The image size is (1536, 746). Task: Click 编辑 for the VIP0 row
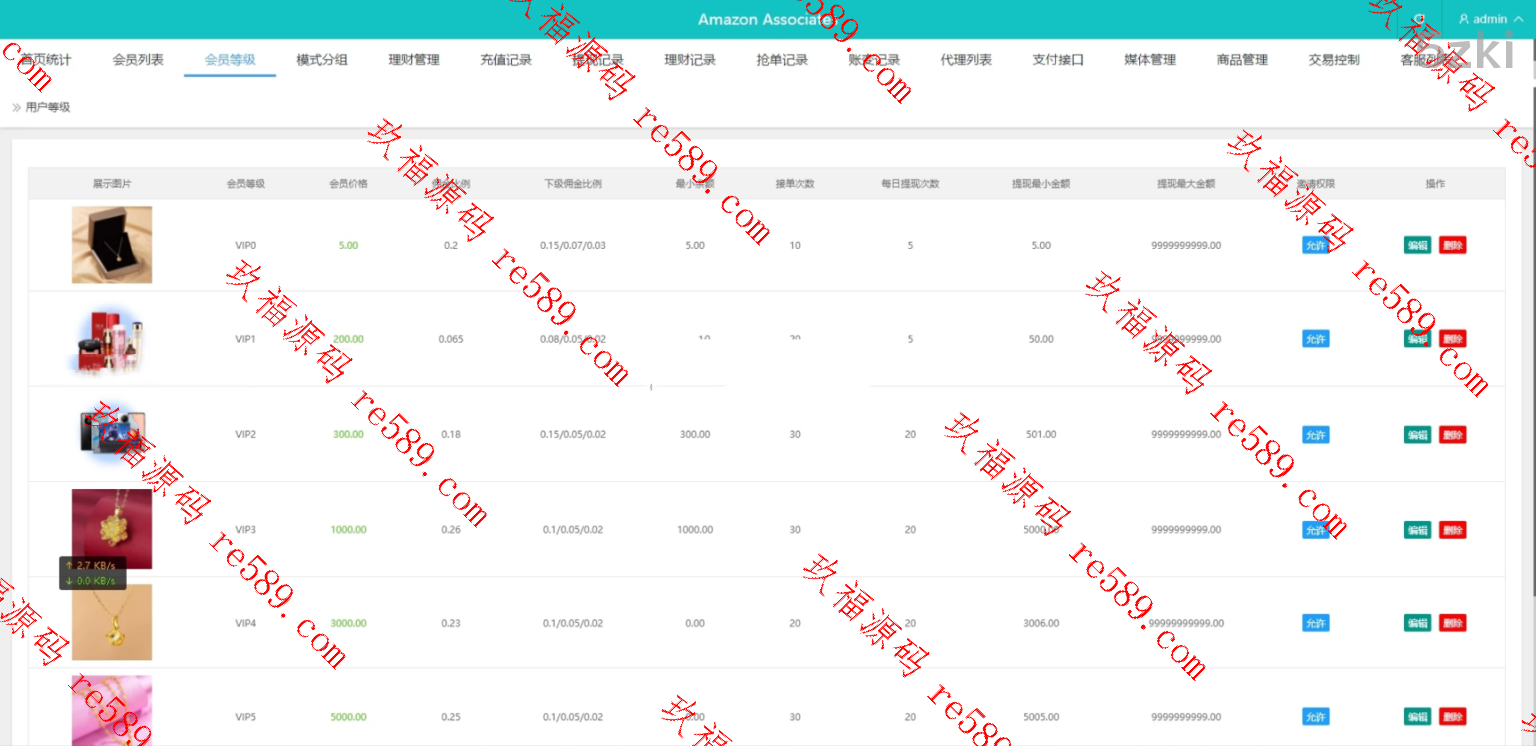1417,245
